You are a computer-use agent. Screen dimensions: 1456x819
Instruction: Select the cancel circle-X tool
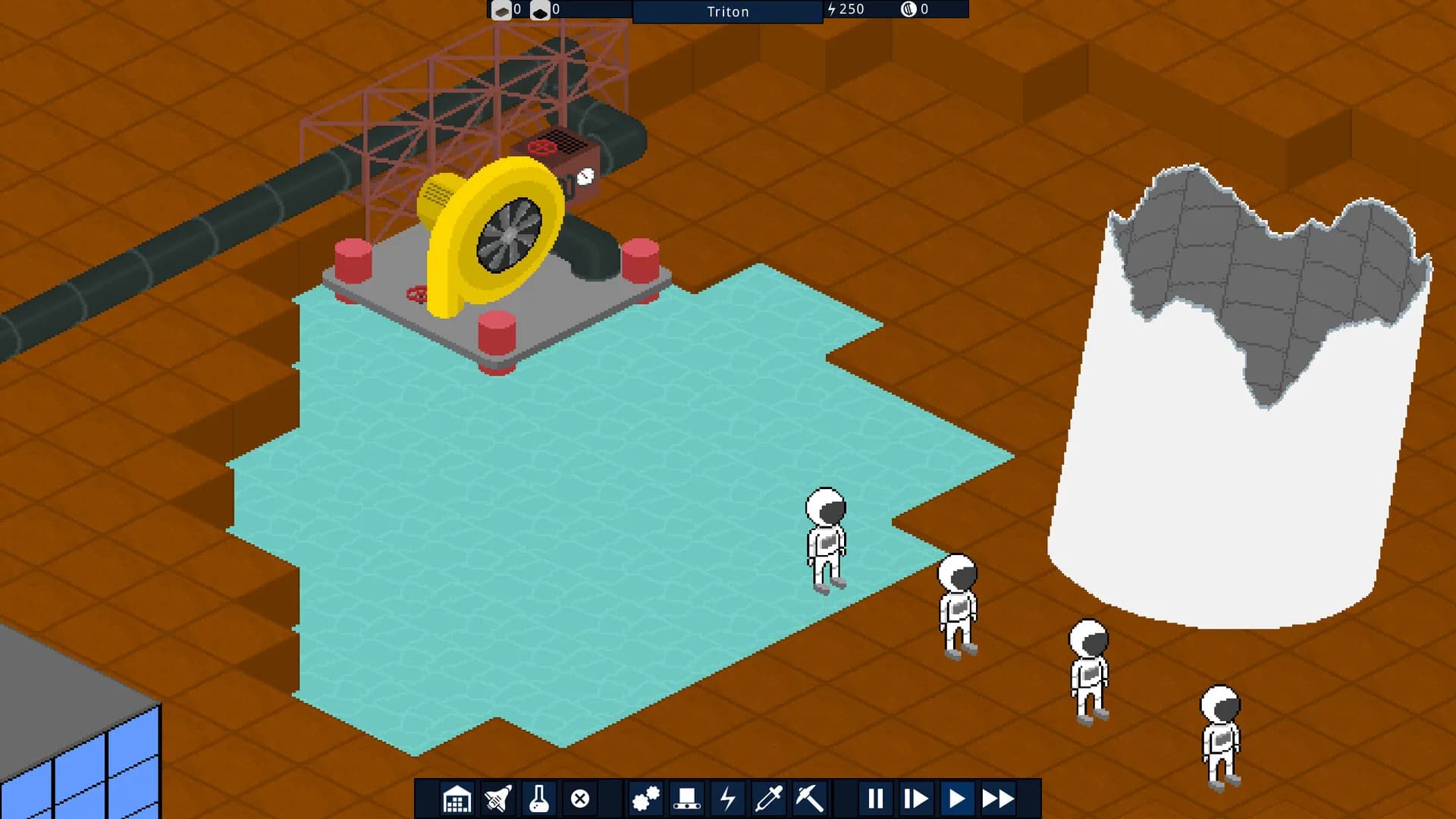coord(580,799)
